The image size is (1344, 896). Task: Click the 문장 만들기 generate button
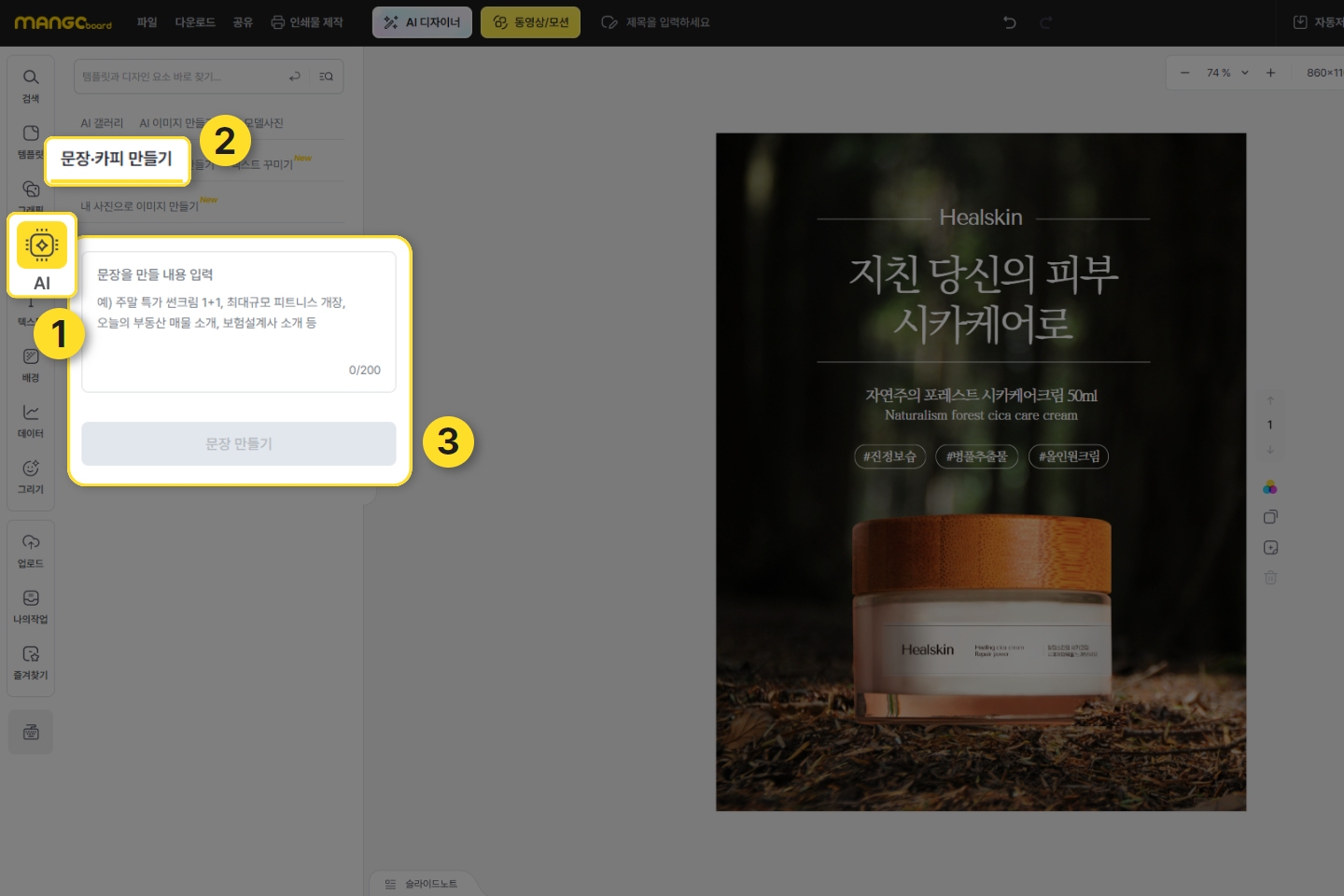[x=239, y=444]
